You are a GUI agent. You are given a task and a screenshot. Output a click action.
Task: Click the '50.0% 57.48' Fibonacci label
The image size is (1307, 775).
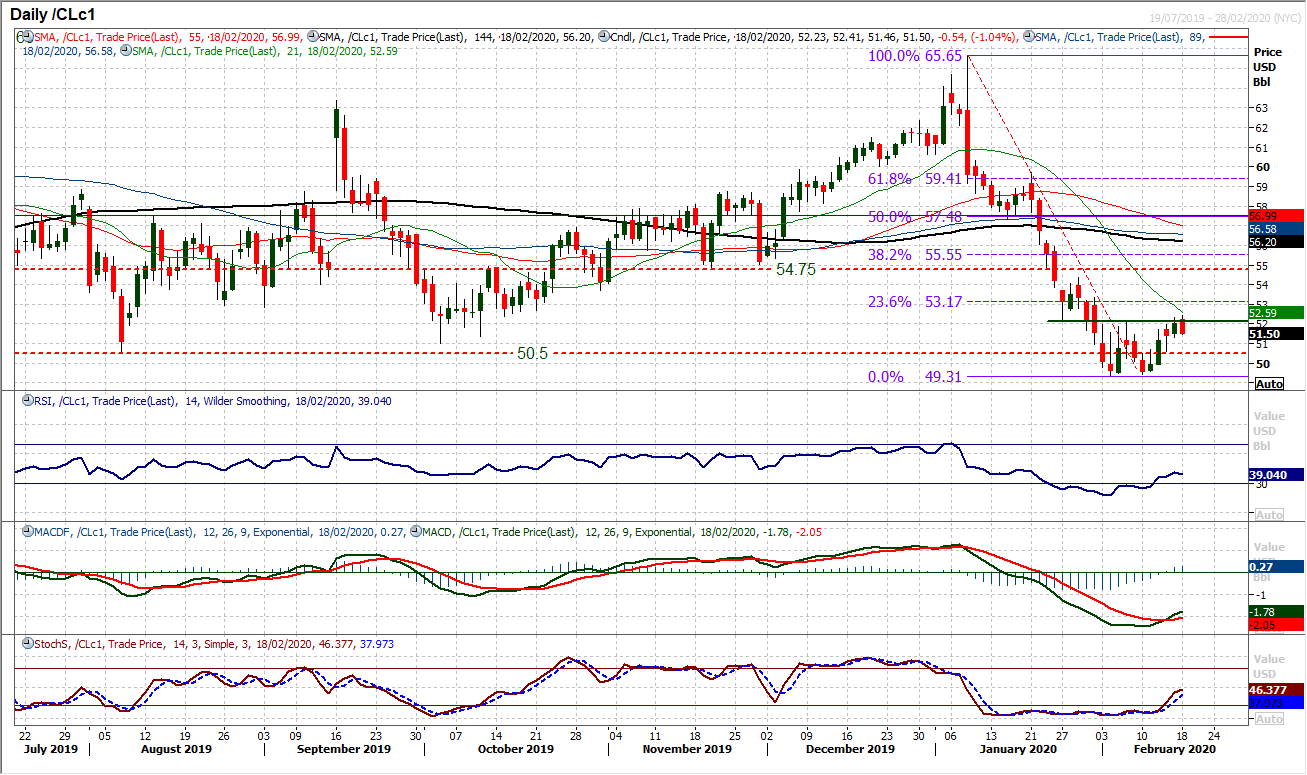pyautogui.click(x=914, y=217)
